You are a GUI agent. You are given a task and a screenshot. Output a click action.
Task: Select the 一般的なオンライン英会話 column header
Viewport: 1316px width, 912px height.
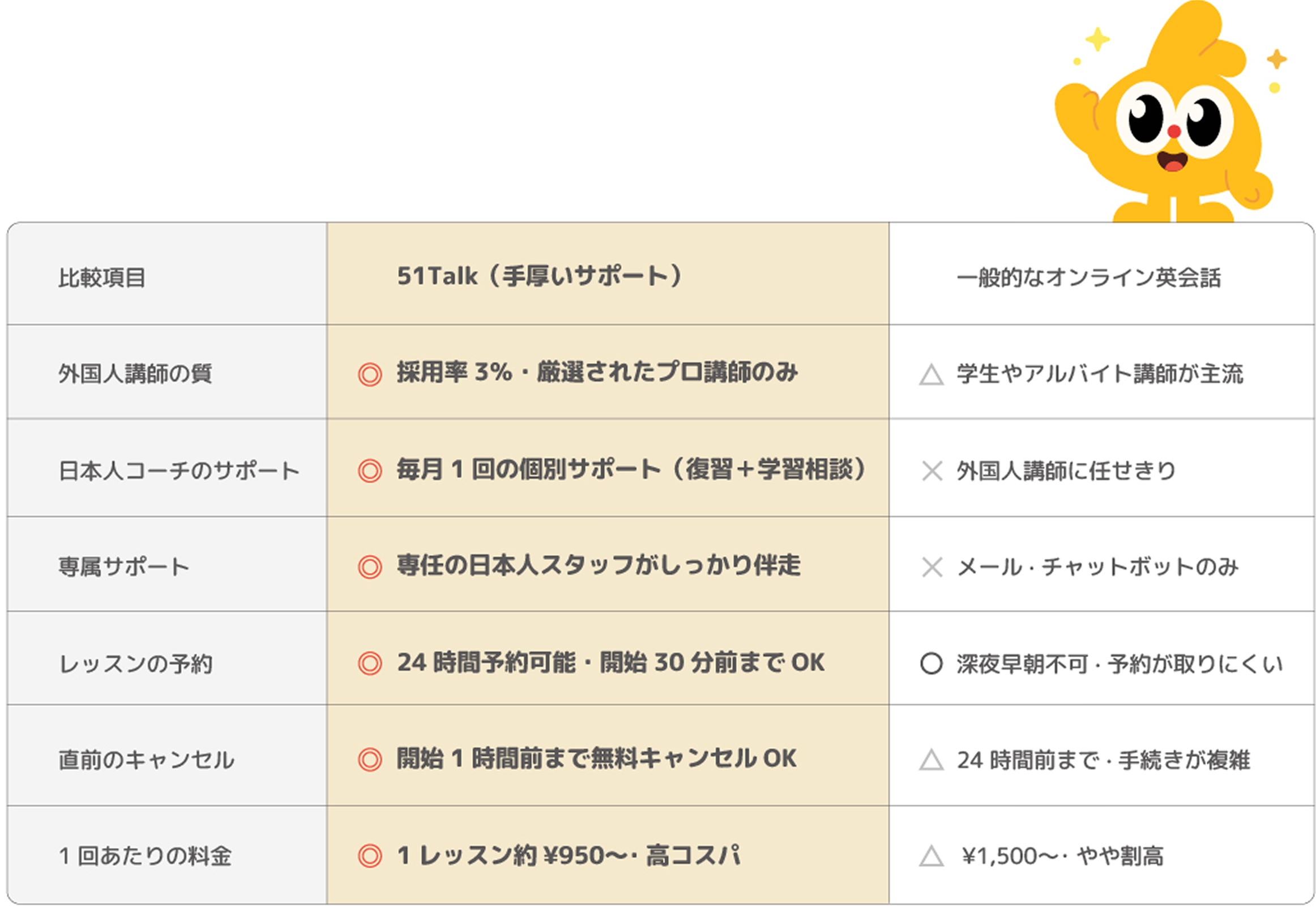point(1089,278)
